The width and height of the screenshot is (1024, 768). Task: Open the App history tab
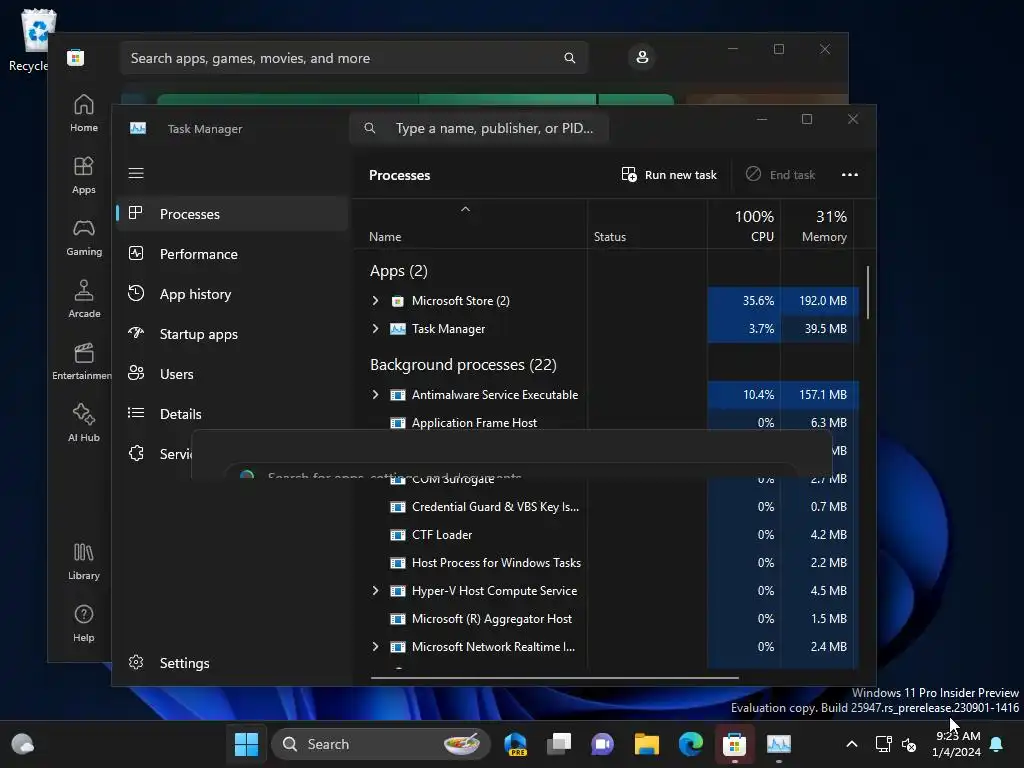(232, 294)
